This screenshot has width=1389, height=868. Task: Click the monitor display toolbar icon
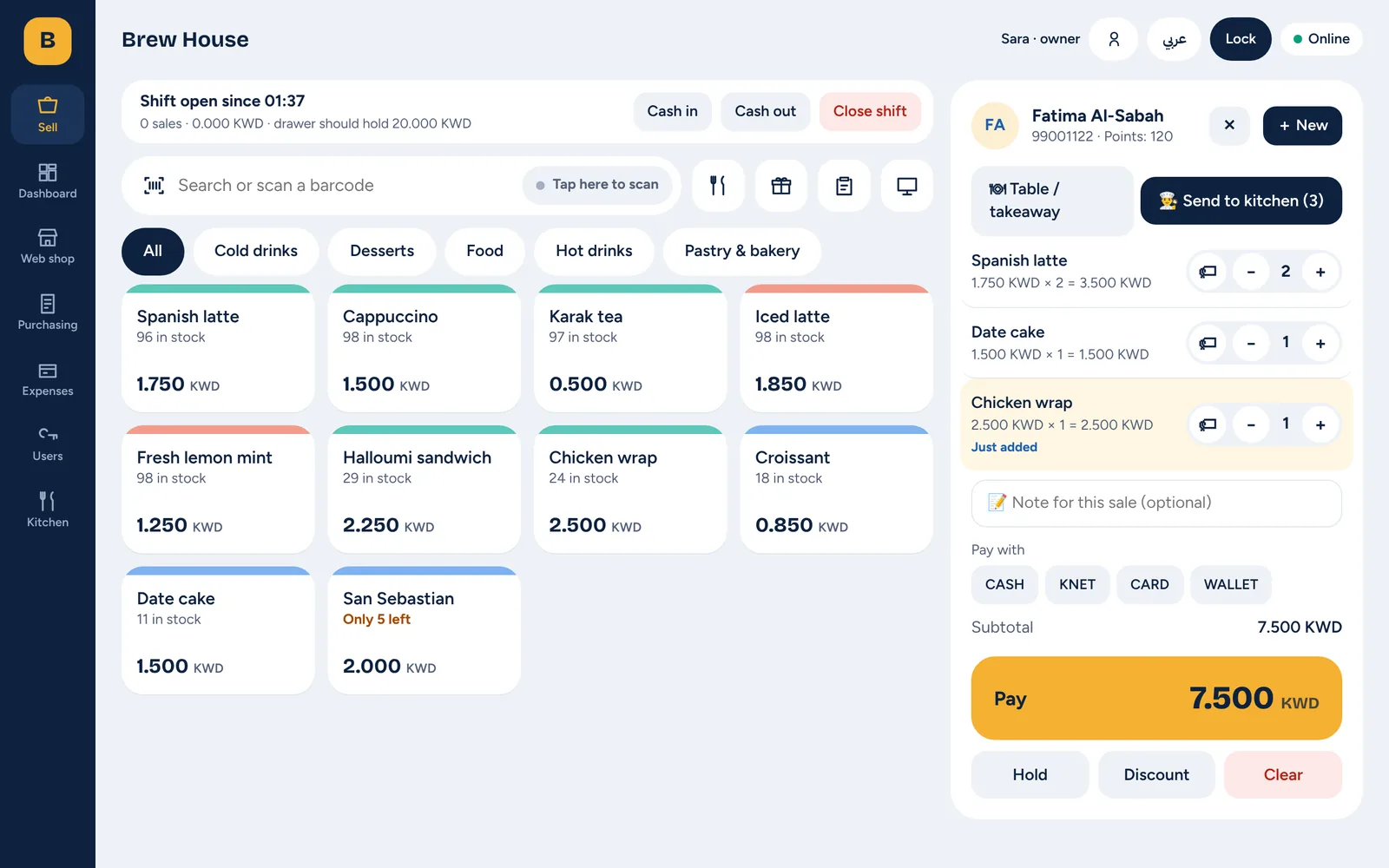pyautogui.click(x=907, y=186)
